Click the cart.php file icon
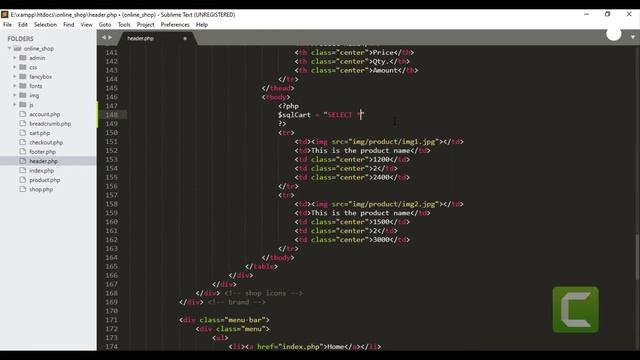The width and height of the screenshot is (640, 360). pyautogui.click(x=23, y=133)
